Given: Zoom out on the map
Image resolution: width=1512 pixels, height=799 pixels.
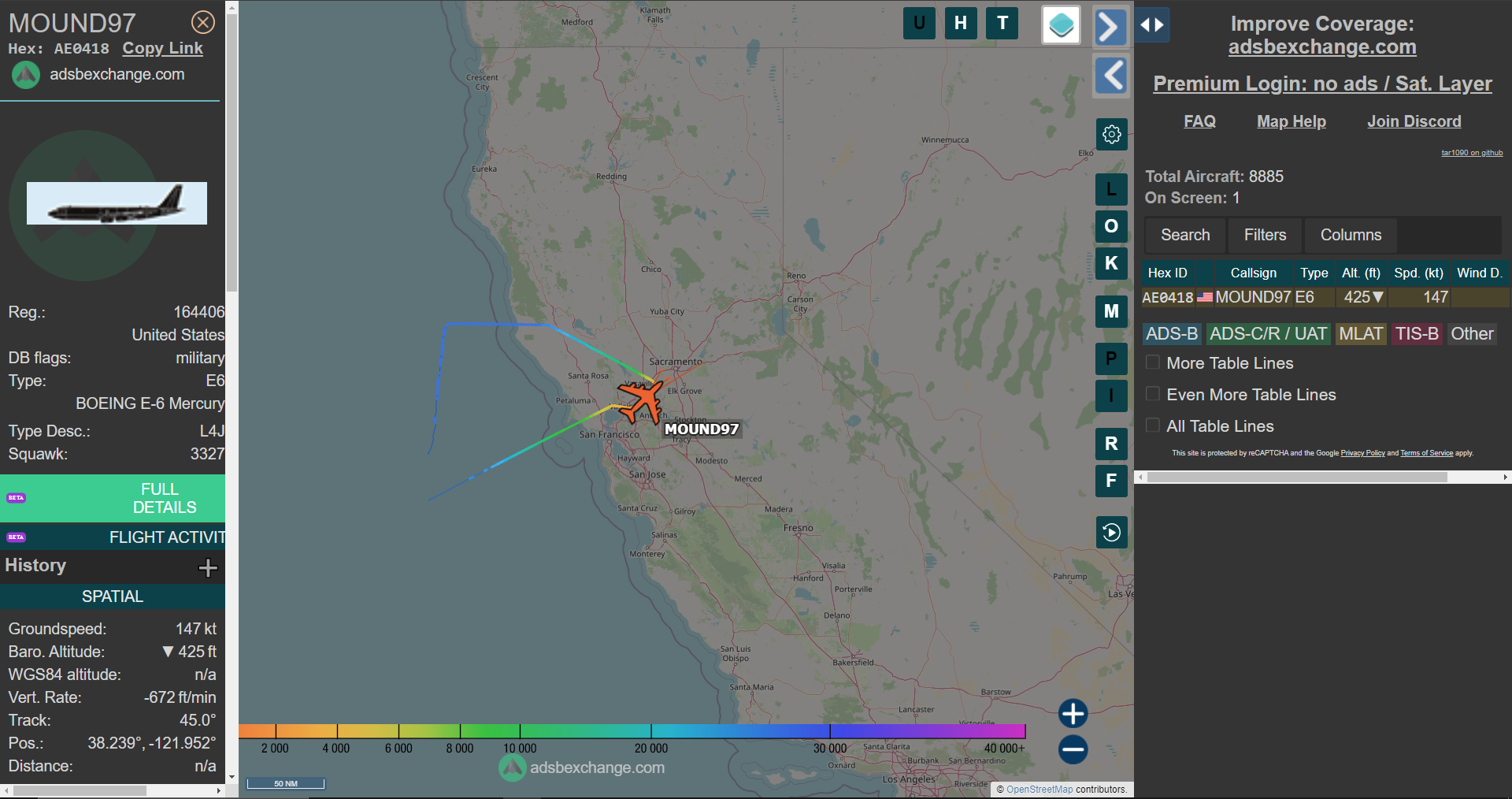Looking at the screenshot, I should [x=1073, y=749].
